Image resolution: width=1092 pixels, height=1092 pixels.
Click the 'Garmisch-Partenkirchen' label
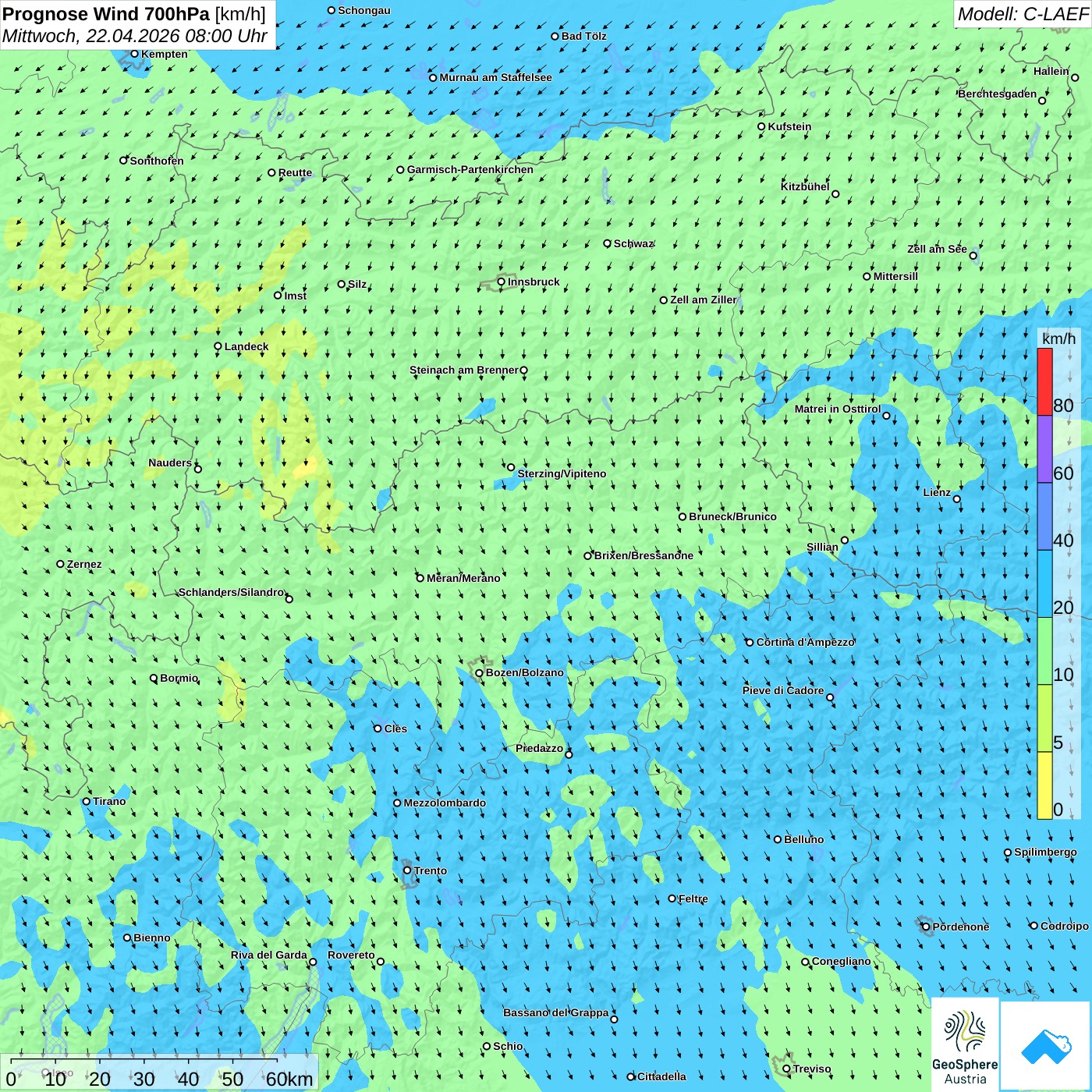click(x=470, y=169)
